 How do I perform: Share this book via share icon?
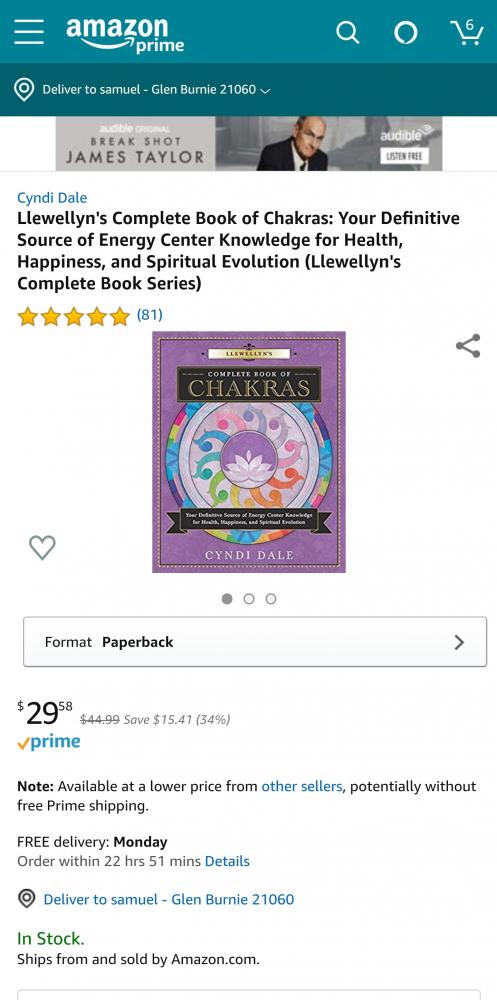(468, 346)
